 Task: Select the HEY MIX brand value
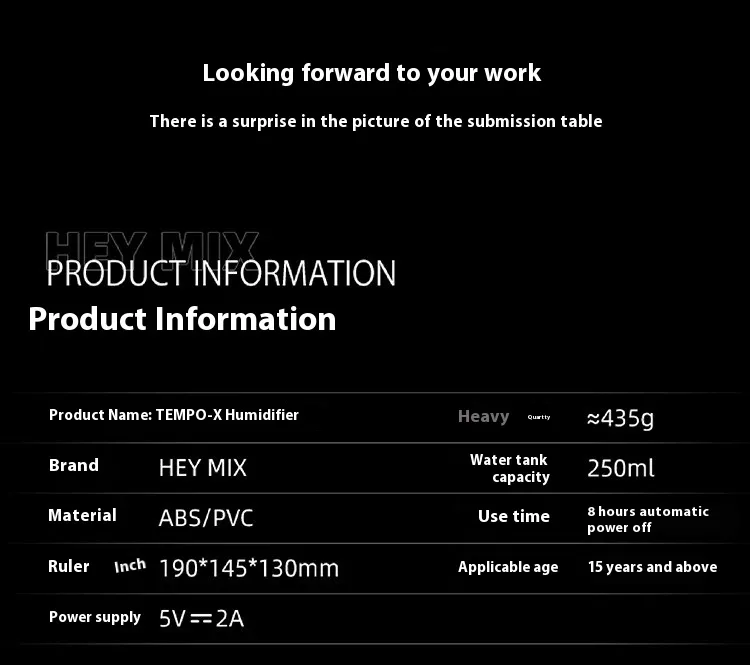click(x=202, y=467)
